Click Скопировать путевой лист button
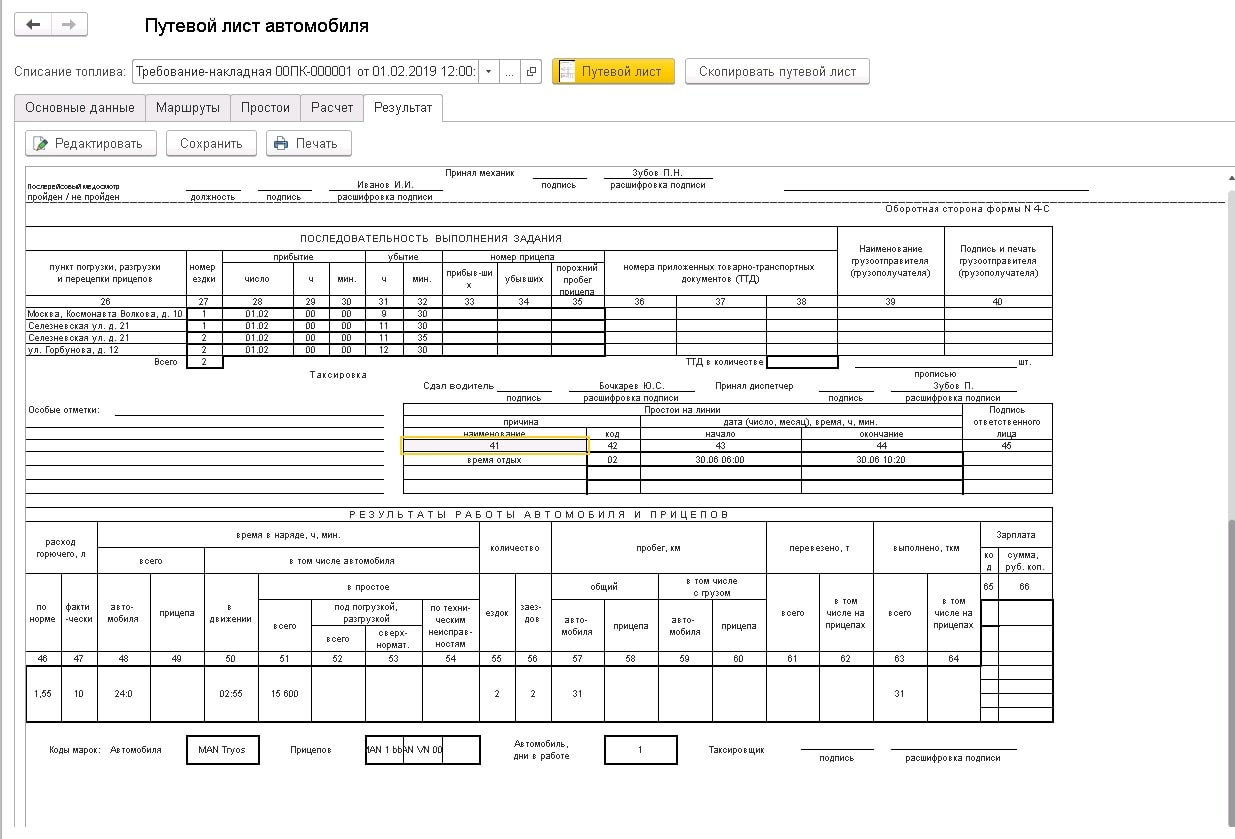Viewport: 1235px width, 839px height. point(777,72)
